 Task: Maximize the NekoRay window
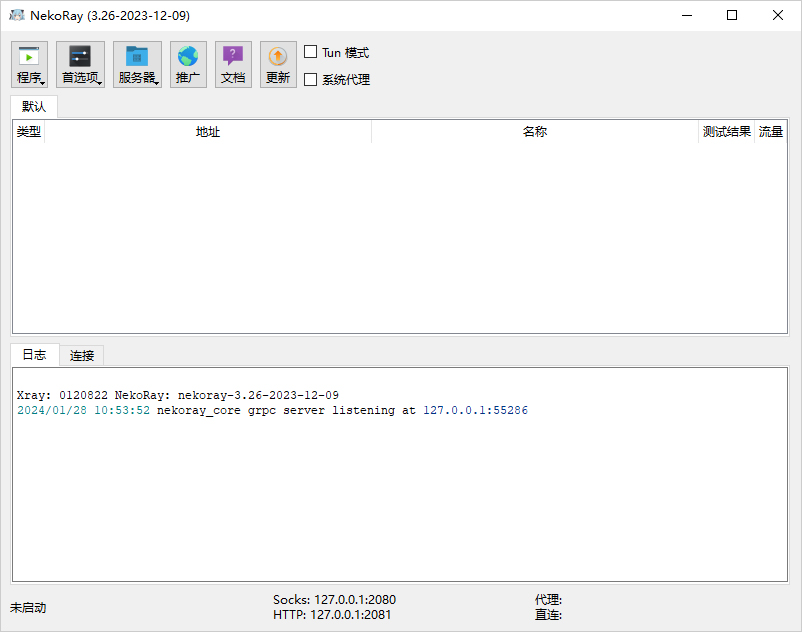pos(732,16)
